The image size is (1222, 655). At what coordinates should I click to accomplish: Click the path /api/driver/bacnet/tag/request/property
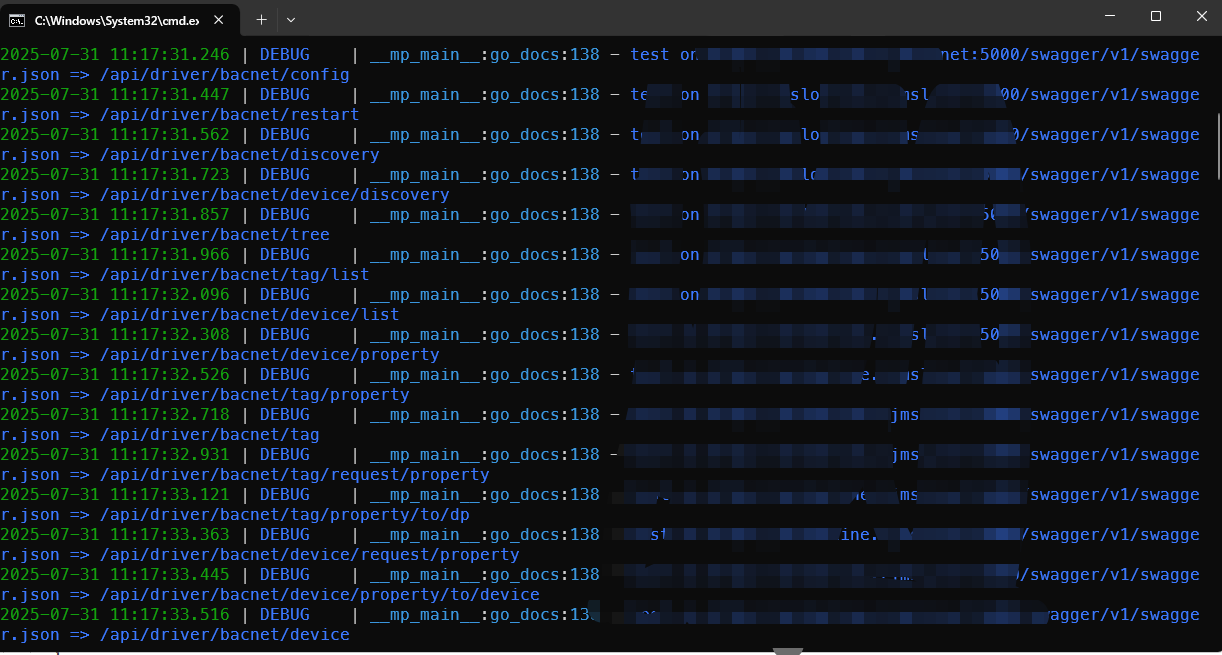[295, 475]
